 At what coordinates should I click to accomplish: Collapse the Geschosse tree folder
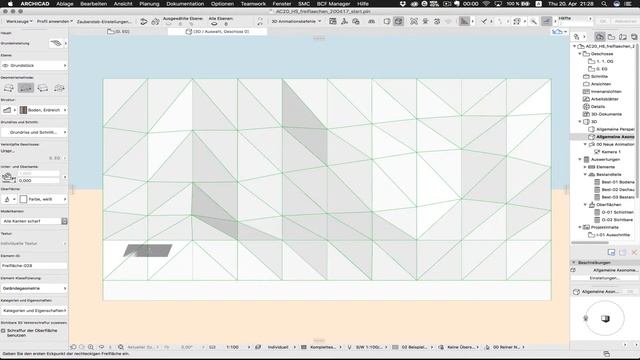(580, 54)
